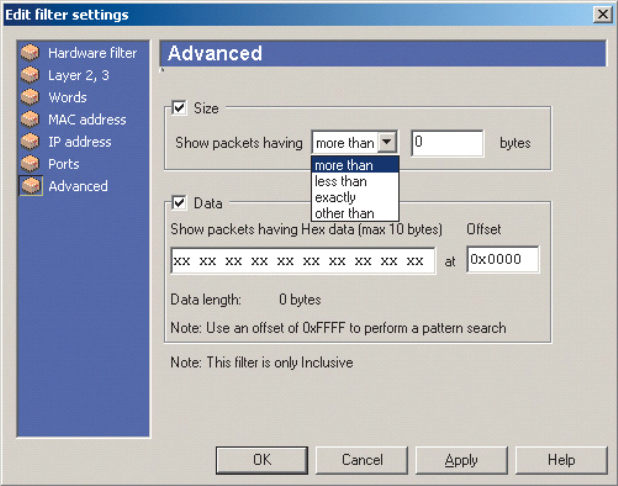618x486 pixels.
Task: Pick 'other than' size option
Action: 344,213
